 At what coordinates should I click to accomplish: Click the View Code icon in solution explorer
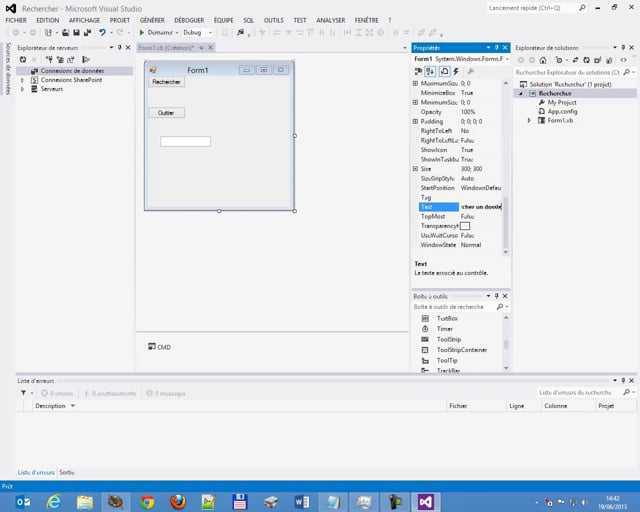(x=623, y=60)
